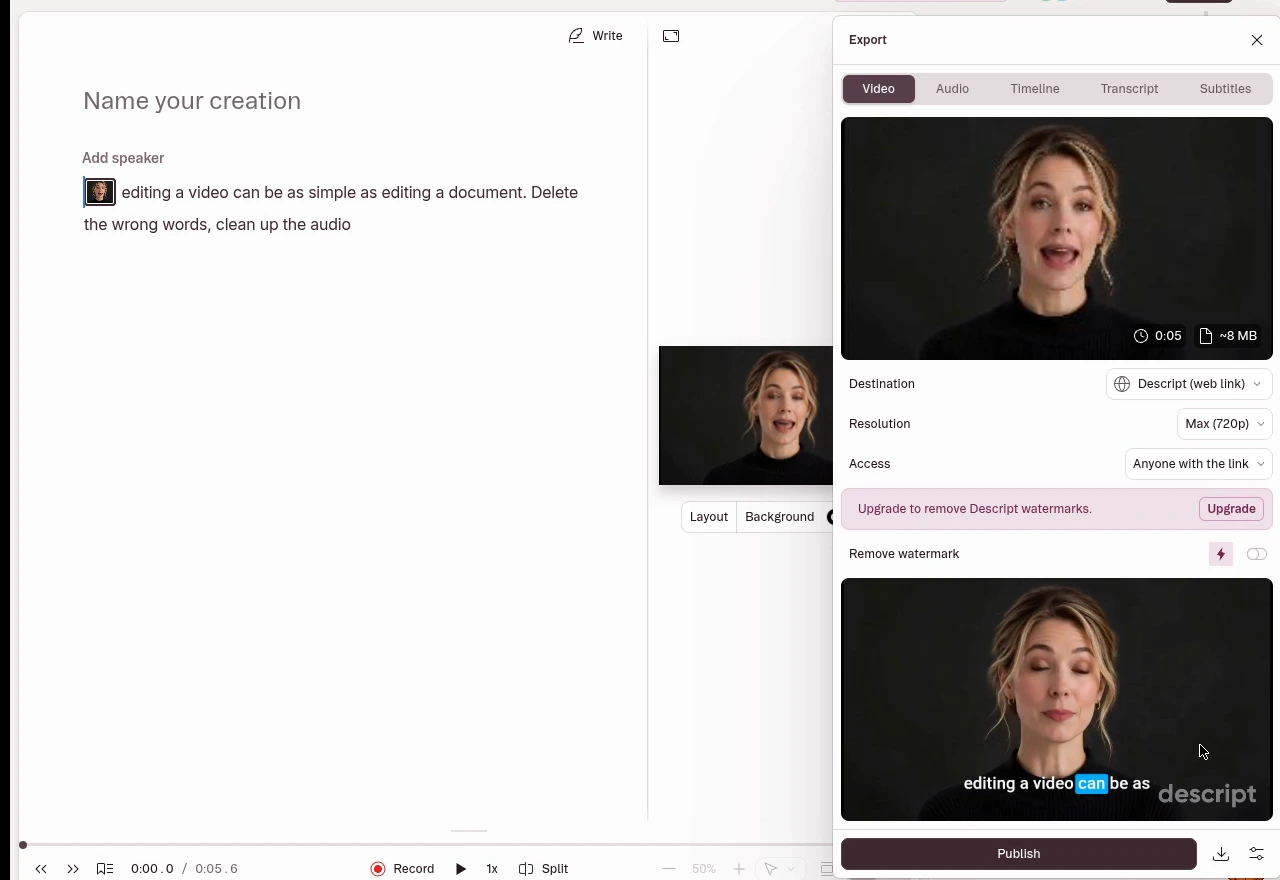Click the canvas video preview behind Export panel

tap(746, 416)
